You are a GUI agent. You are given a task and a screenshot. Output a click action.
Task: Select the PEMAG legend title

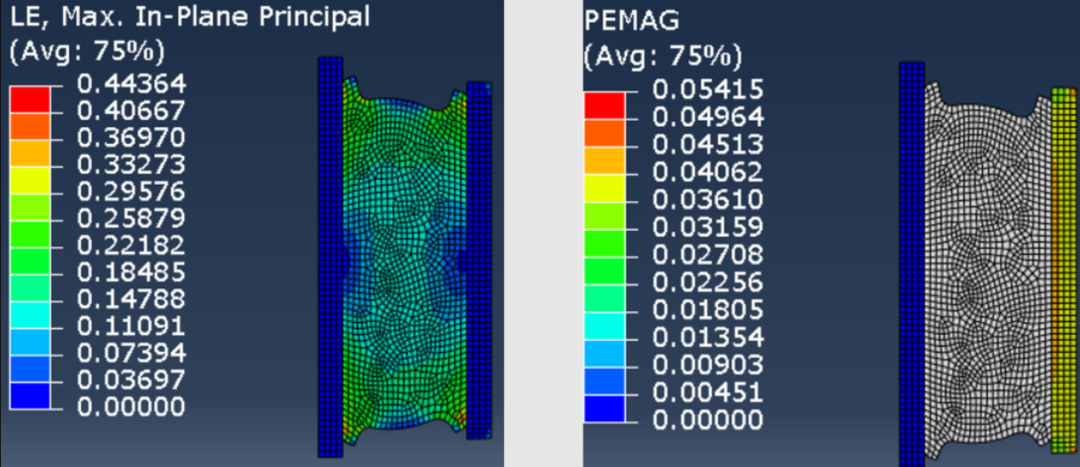[x=631, y=21]
